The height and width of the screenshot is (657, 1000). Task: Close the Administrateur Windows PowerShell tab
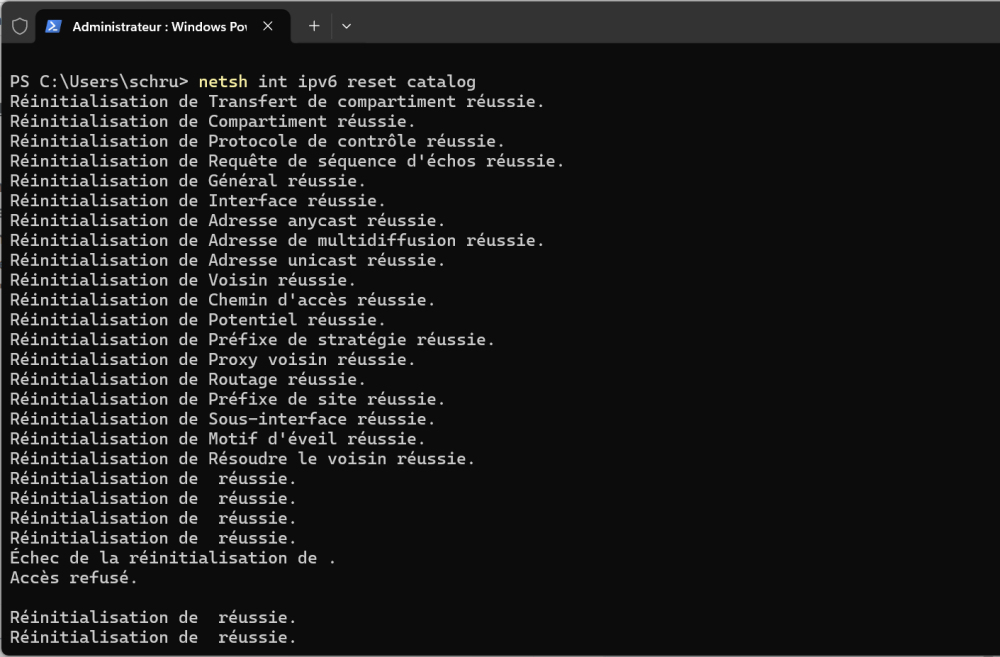[268, 27]
